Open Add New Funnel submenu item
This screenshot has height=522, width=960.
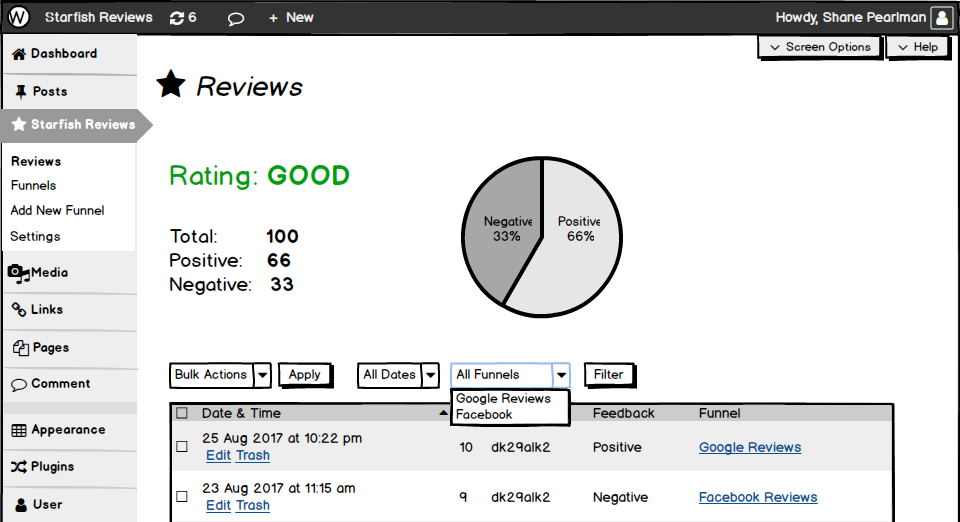click(58, 211)
